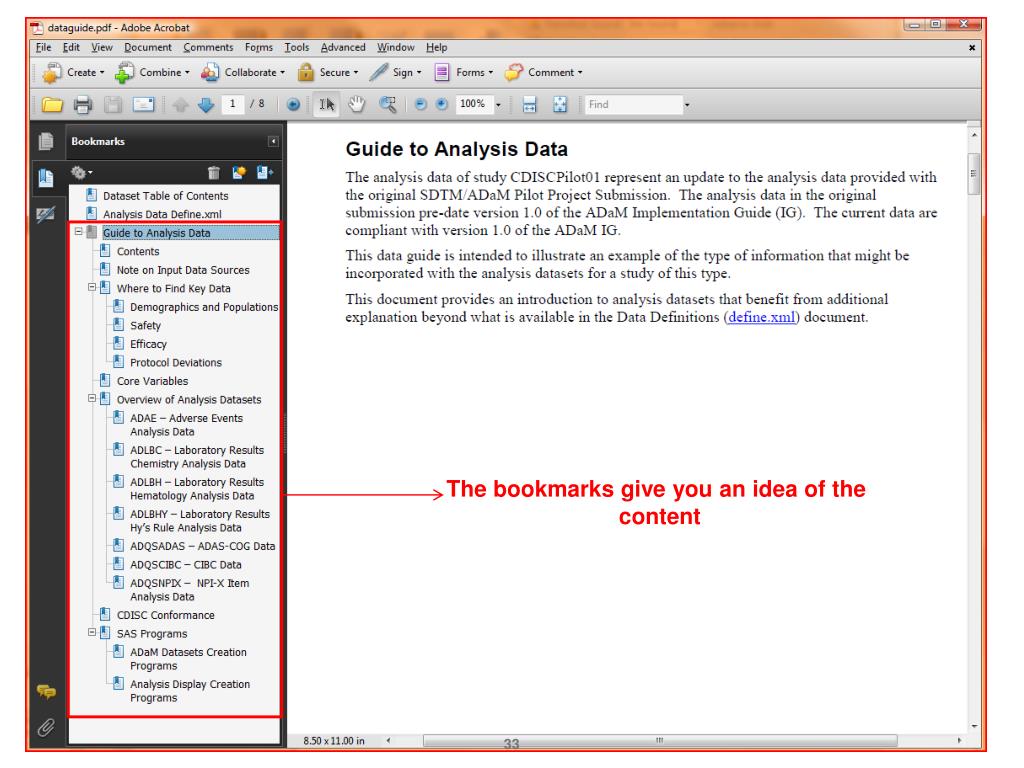
Task: Open the Comment speech-bubble tool
Action: tap(514, 72)
